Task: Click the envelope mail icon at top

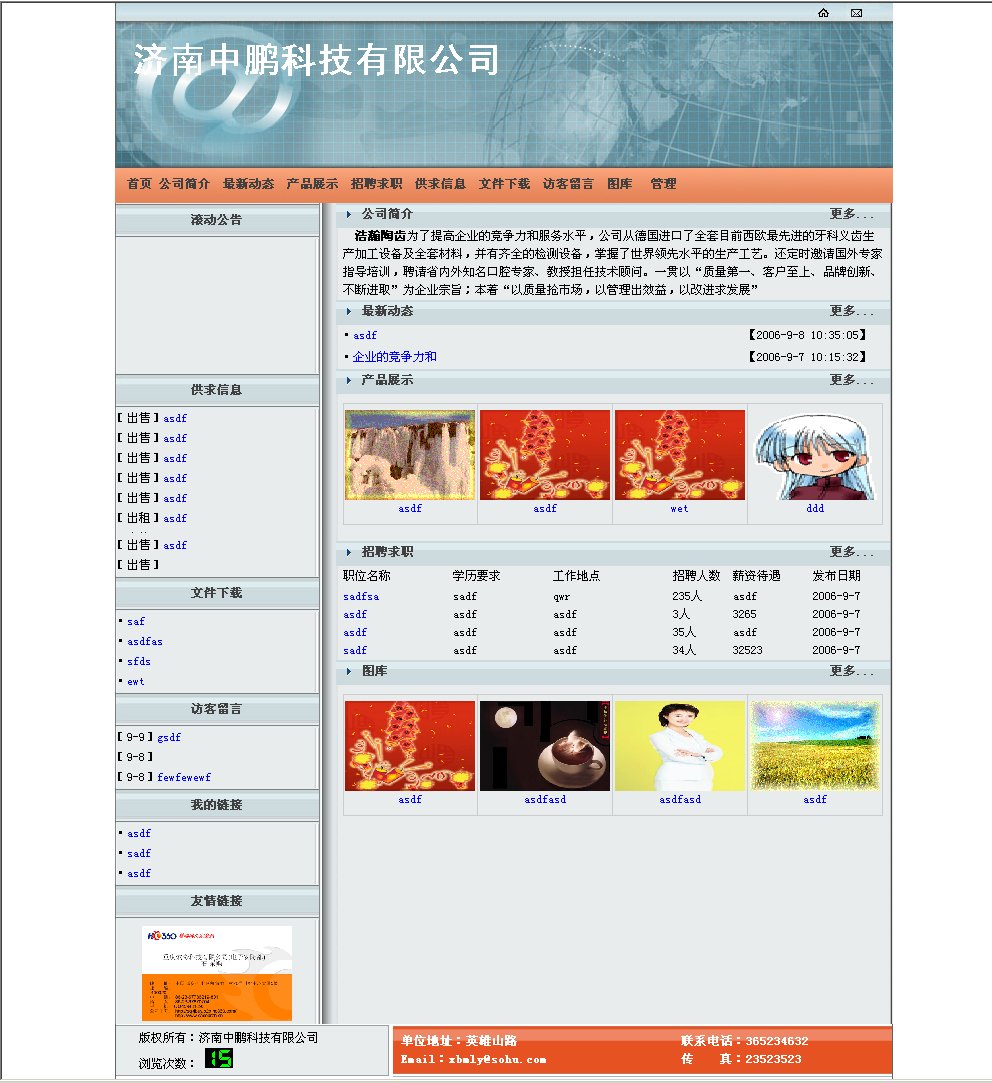Action: [x=856, y=13]
